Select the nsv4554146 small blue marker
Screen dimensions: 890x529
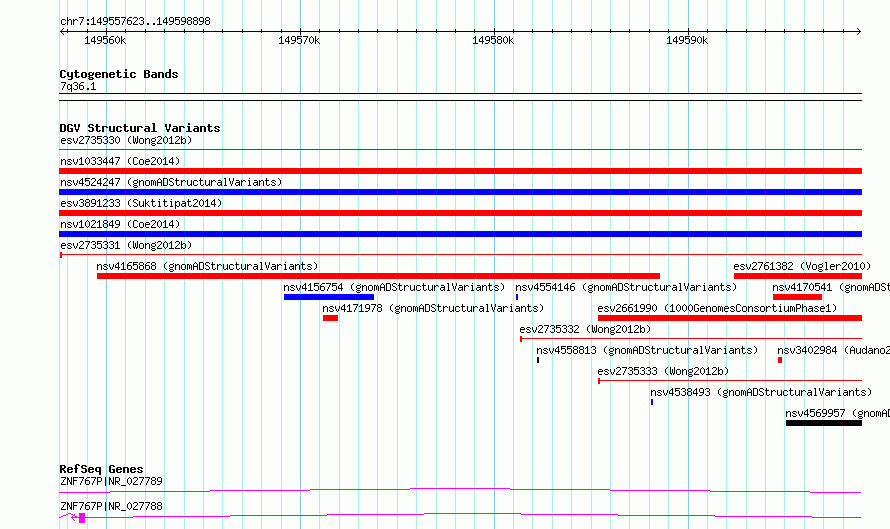[x=517, y=297]
